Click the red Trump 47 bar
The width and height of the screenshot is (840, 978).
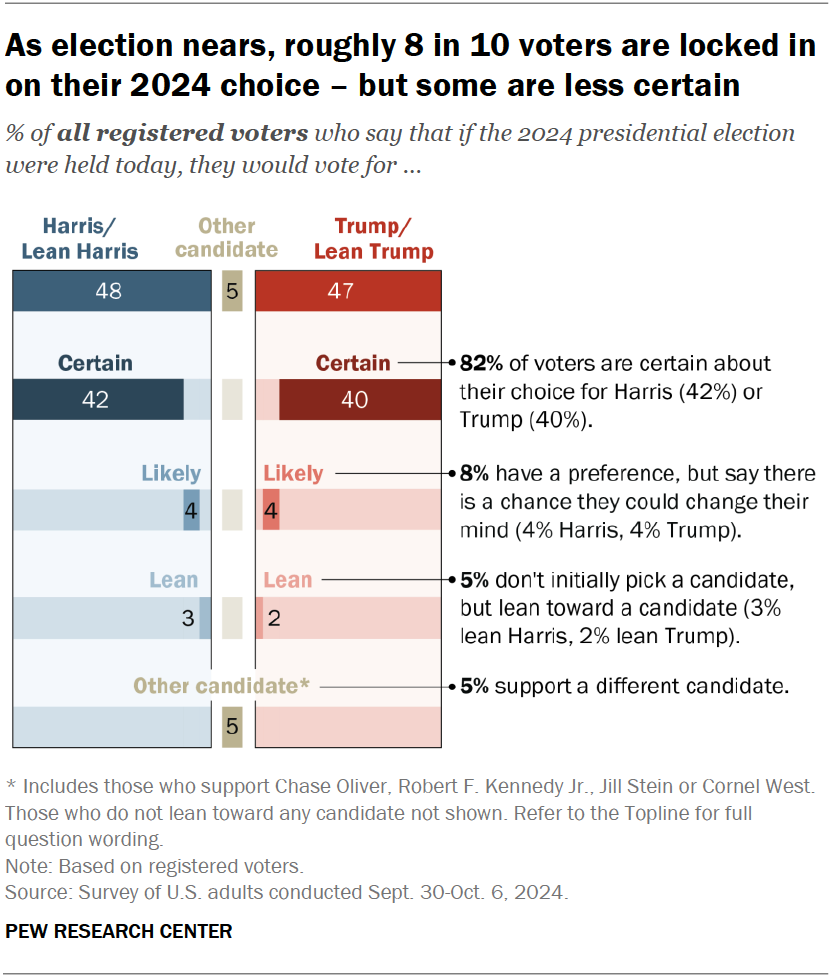click(347, 291)
